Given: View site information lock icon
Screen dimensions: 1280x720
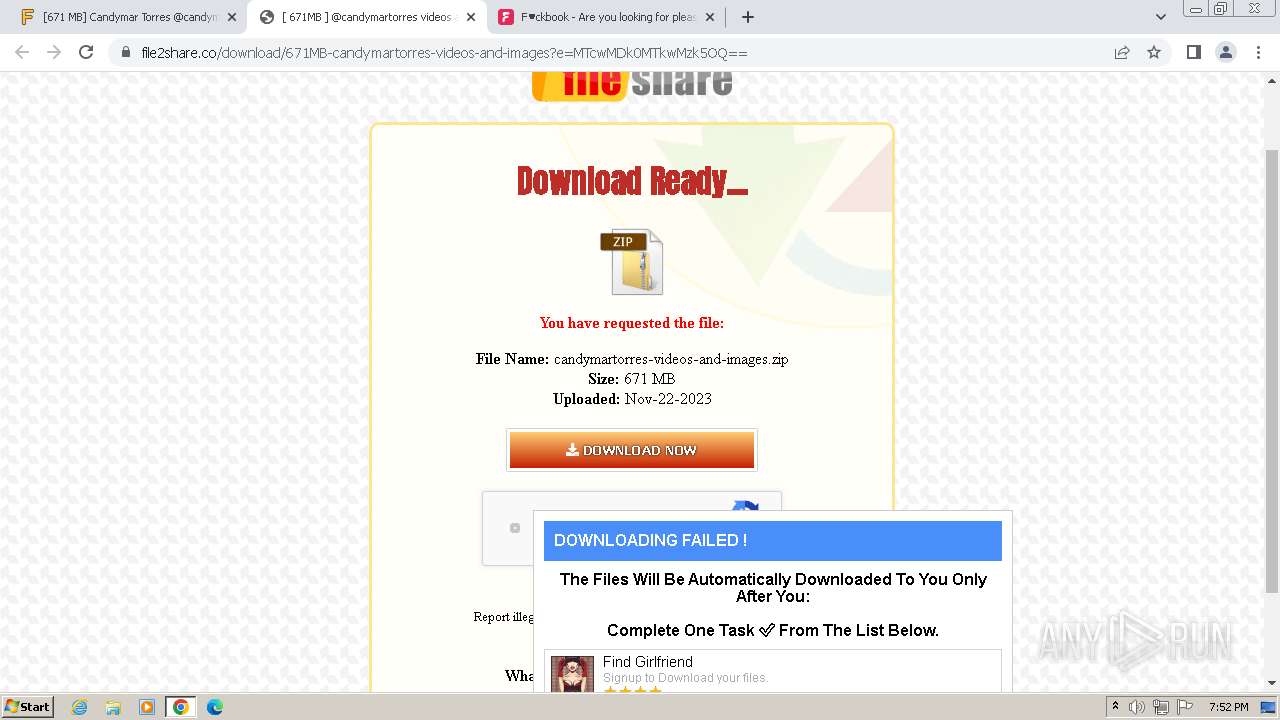Looking at the screenshot, I should (126, 52).
